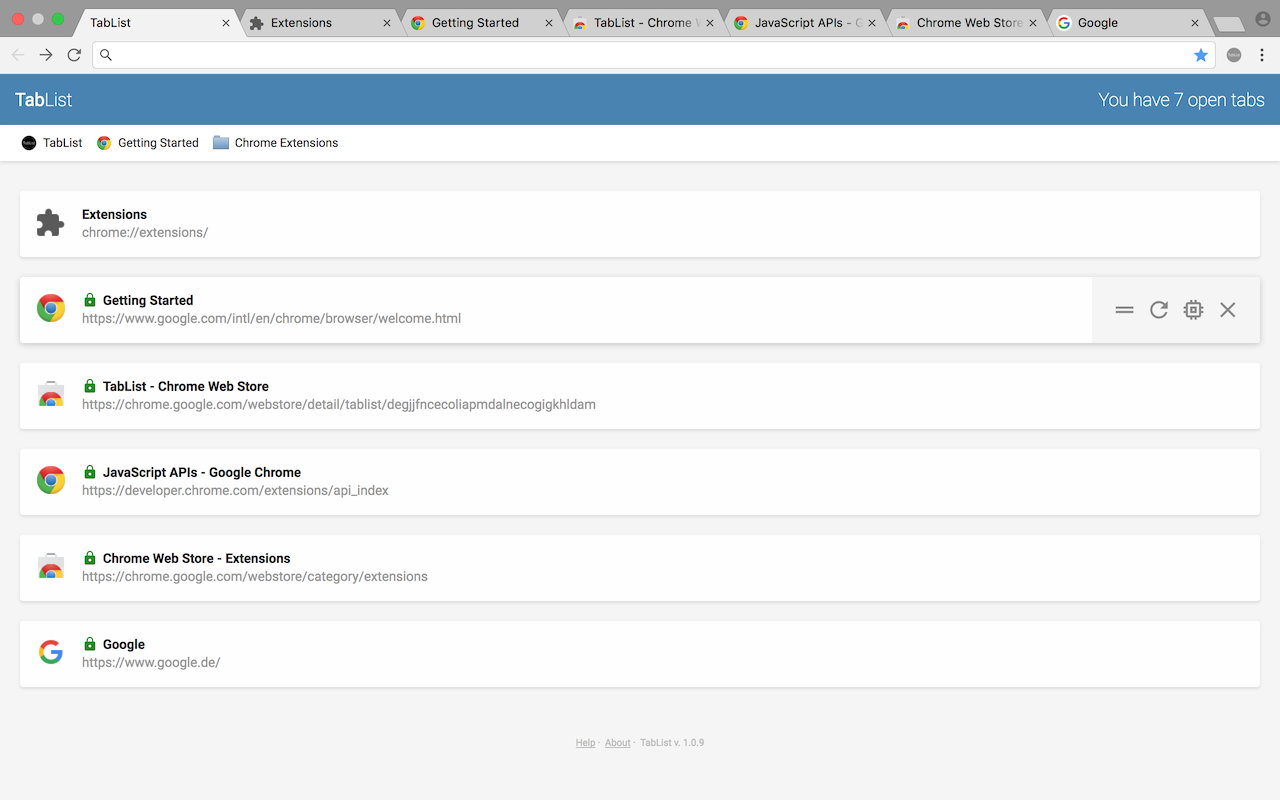
Task: Go back with the browser arrow
Action: 18,55
